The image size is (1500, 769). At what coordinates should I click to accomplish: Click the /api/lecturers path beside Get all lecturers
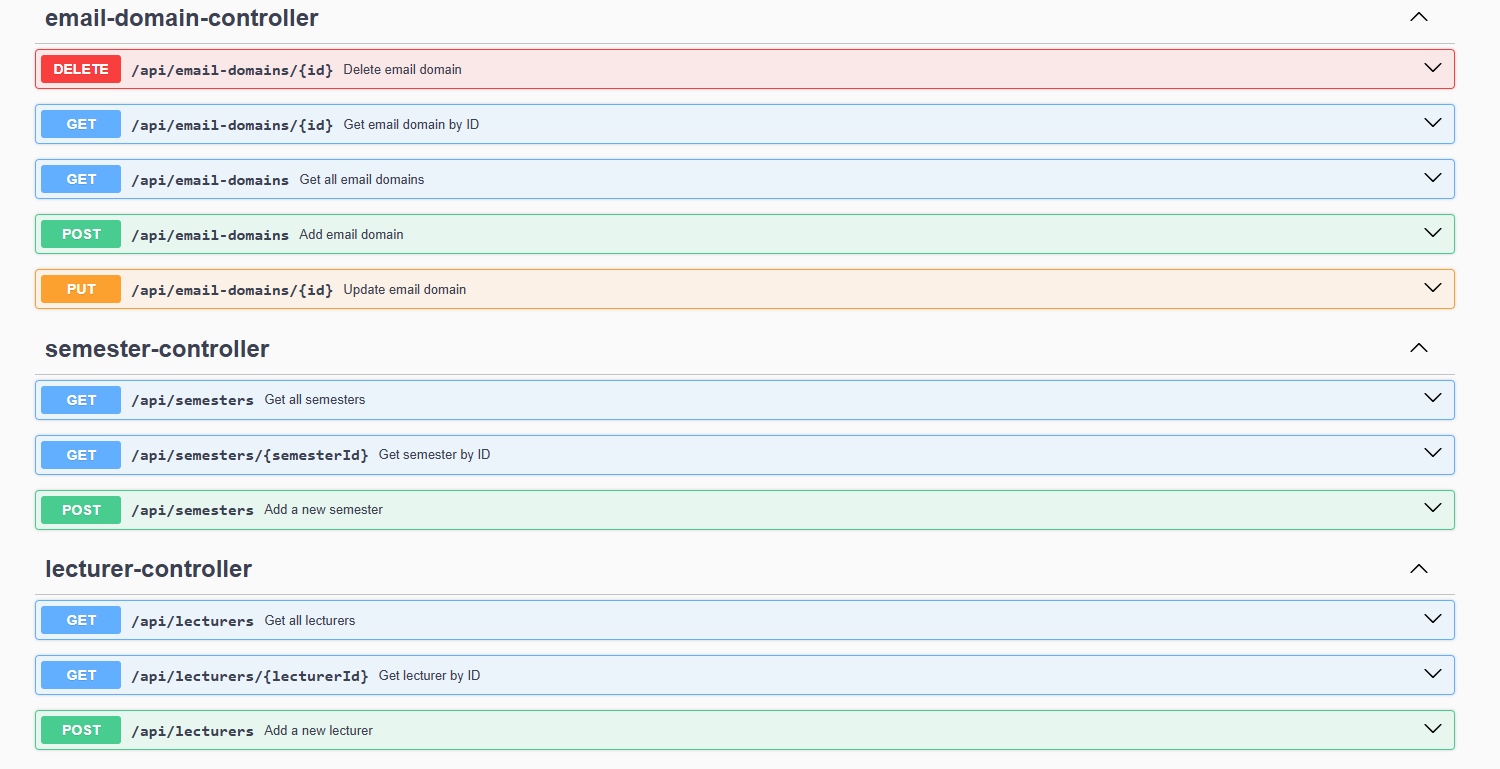pyautogui.click(x=193, y=621)
